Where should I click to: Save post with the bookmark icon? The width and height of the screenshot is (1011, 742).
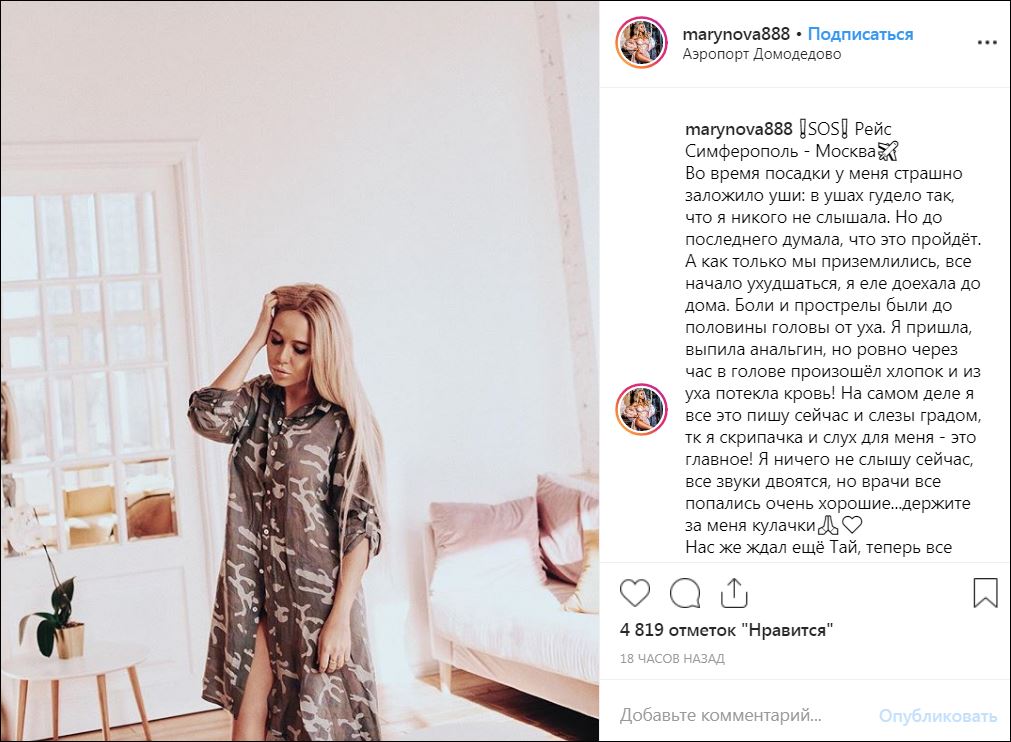pyautogui.click(x=985, y=592)
